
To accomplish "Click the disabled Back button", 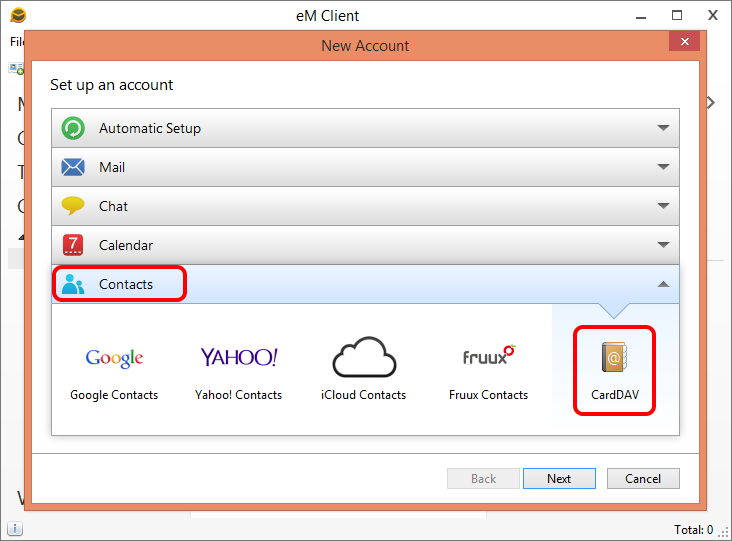I will pos(483,478).
